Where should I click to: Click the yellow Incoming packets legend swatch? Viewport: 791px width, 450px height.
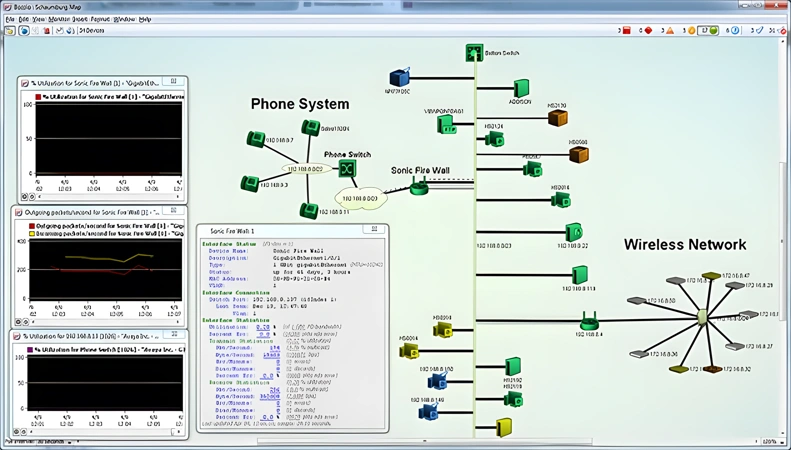[32, 234]
